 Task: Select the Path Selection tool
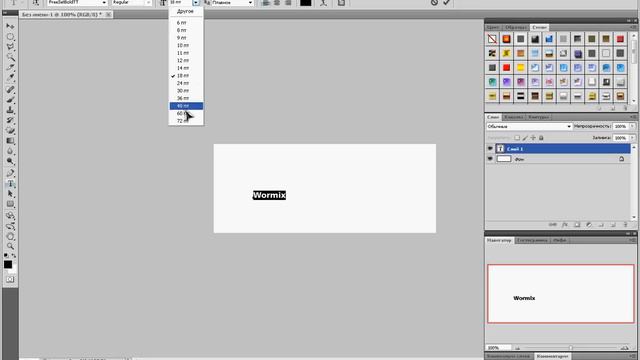tap(10, 194)
